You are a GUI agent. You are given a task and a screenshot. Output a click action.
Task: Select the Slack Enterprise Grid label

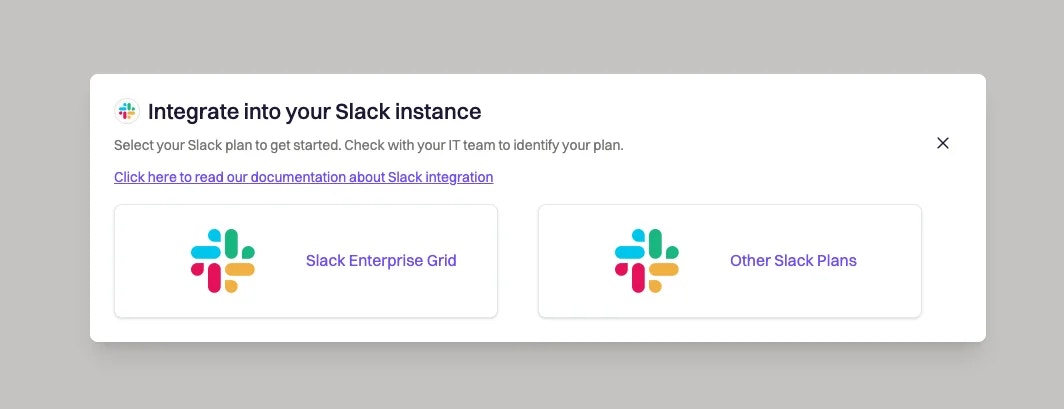point(381,260)
